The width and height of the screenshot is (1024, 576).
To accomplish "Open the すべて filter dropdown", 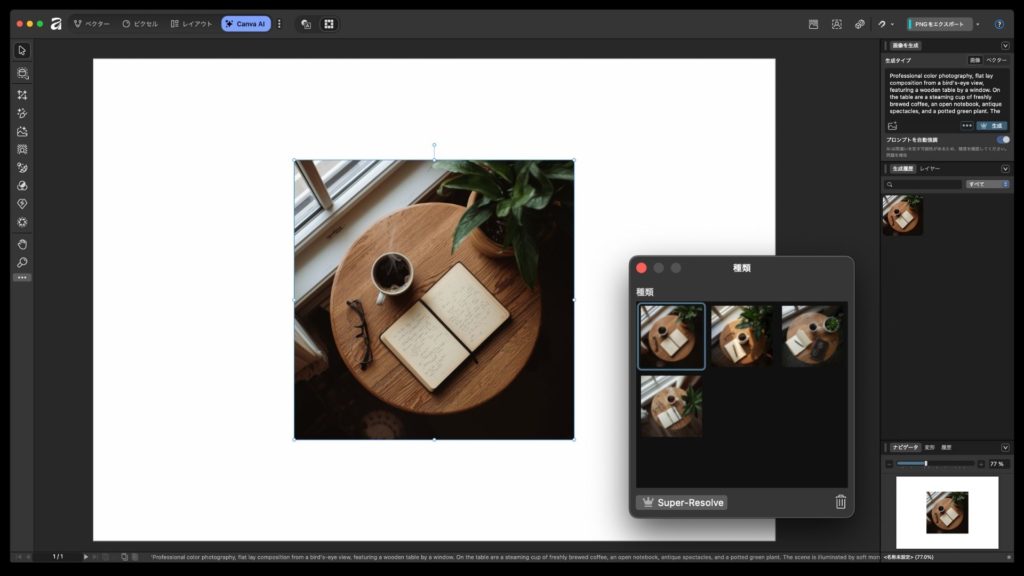I will [x=988, y=184].
